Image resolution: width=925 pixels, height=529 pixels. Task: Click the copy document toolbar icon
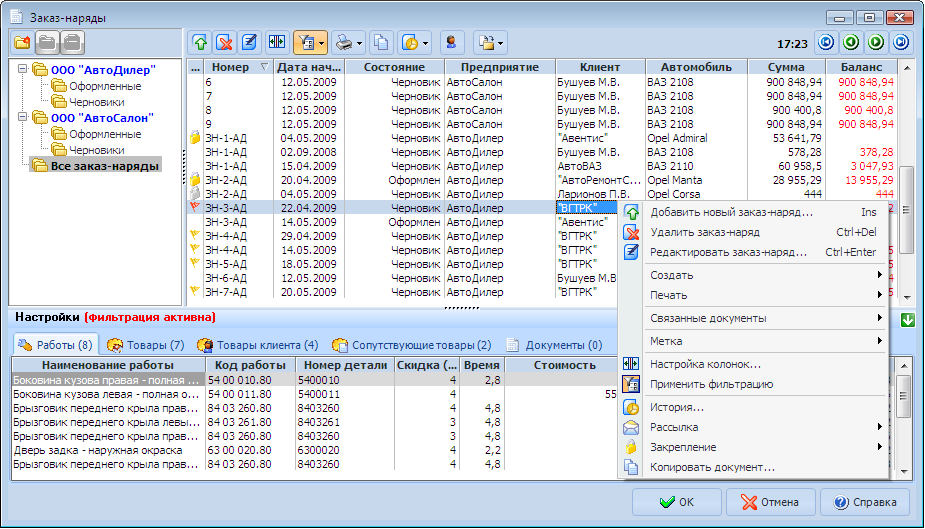[381, 43]
